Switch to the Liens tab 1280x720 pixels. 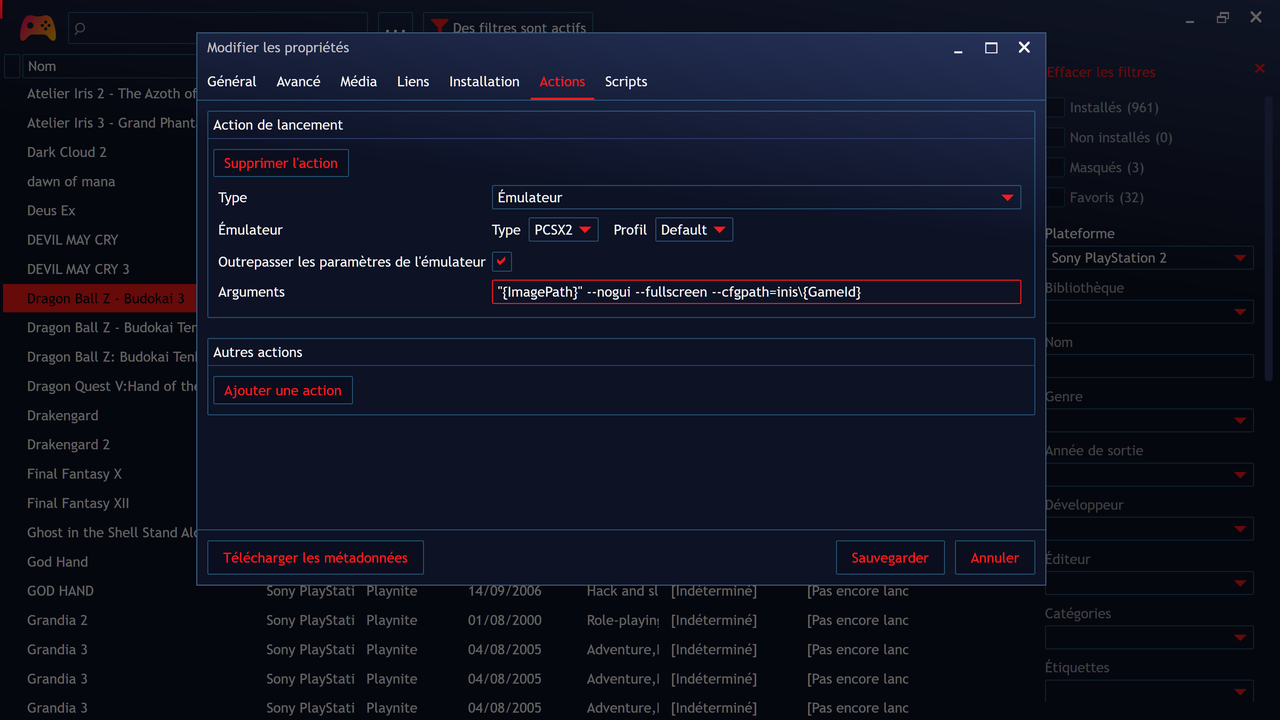pos(413,82)
